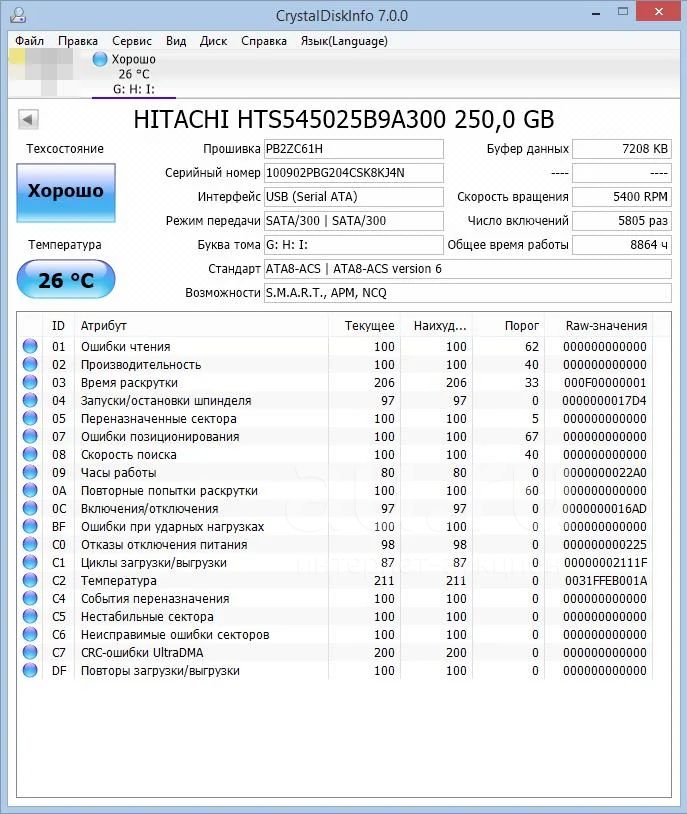Open the Язык(Language) menu
This screenshot has width=687, height=814.
click(344, 41)
